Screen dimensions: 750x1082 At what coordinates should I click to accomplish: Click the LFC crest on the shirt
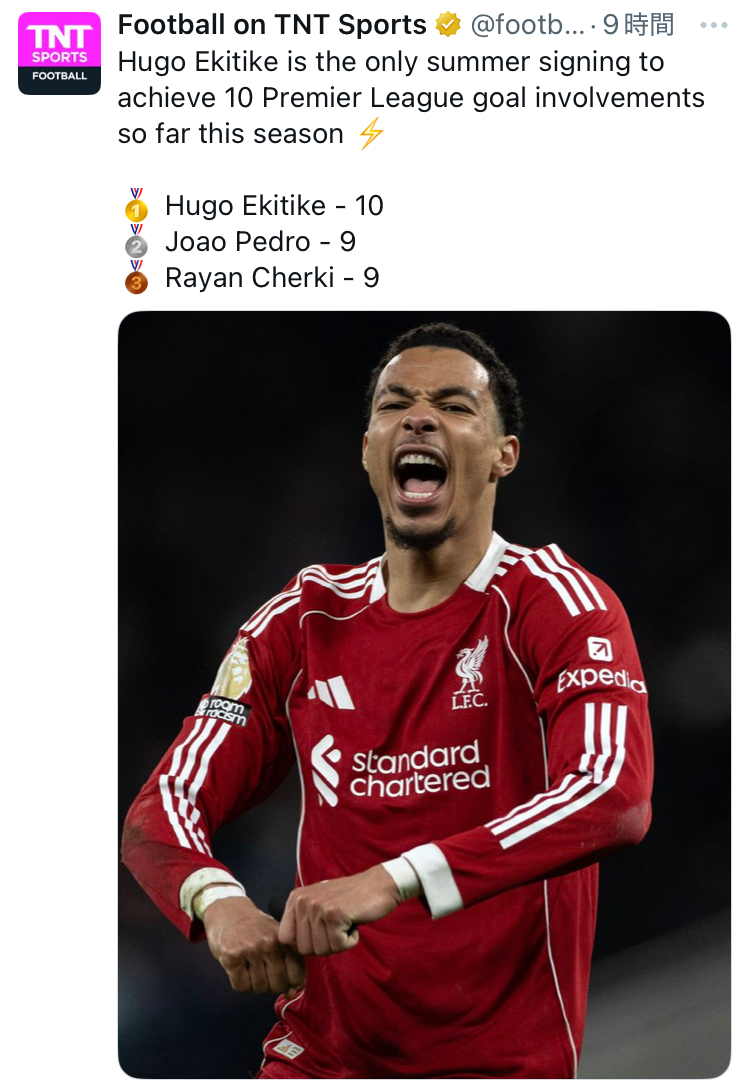[470, 670]
